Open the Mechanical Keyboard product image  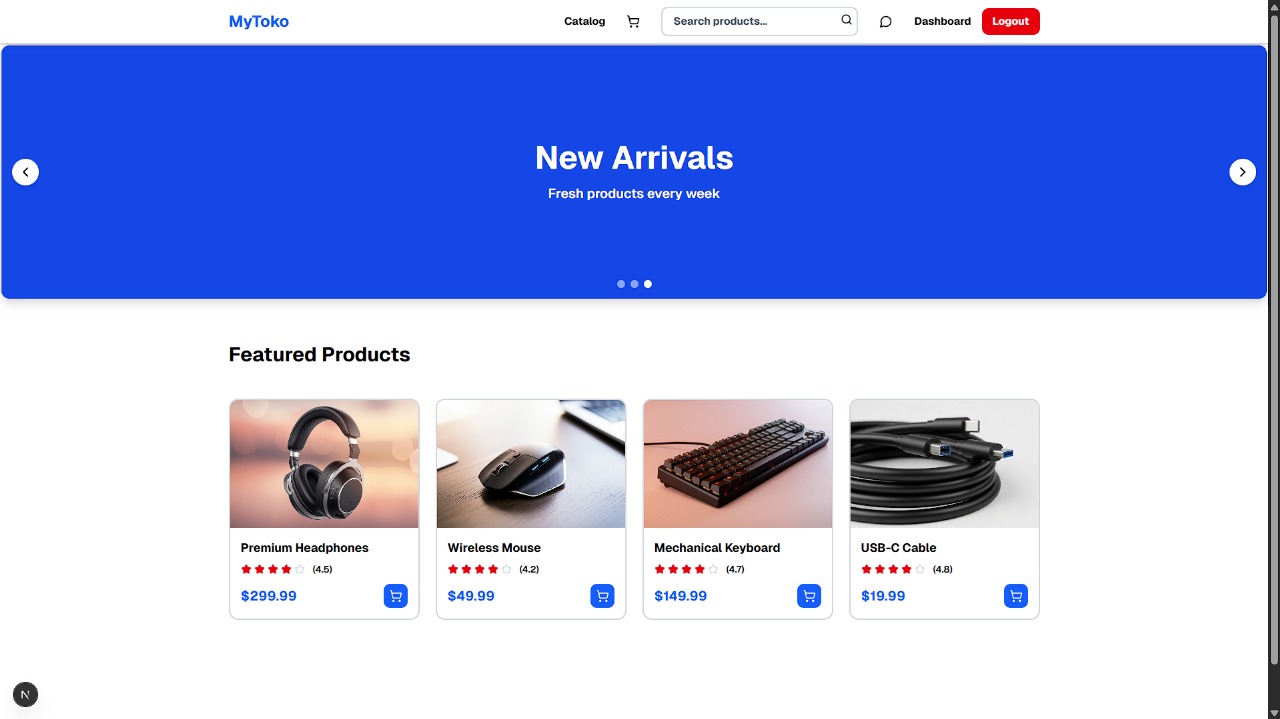(738, 464)
